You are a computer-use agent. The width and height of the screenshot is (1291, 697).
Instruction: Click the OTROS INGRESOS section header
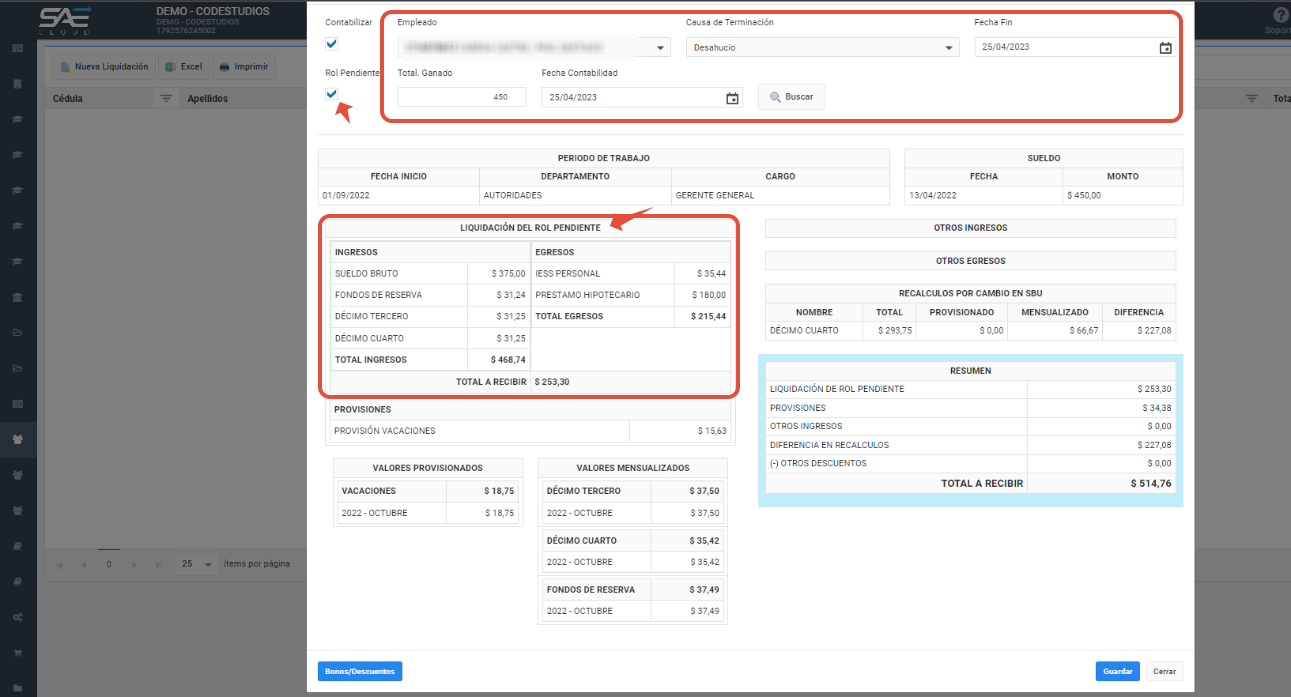970,228
